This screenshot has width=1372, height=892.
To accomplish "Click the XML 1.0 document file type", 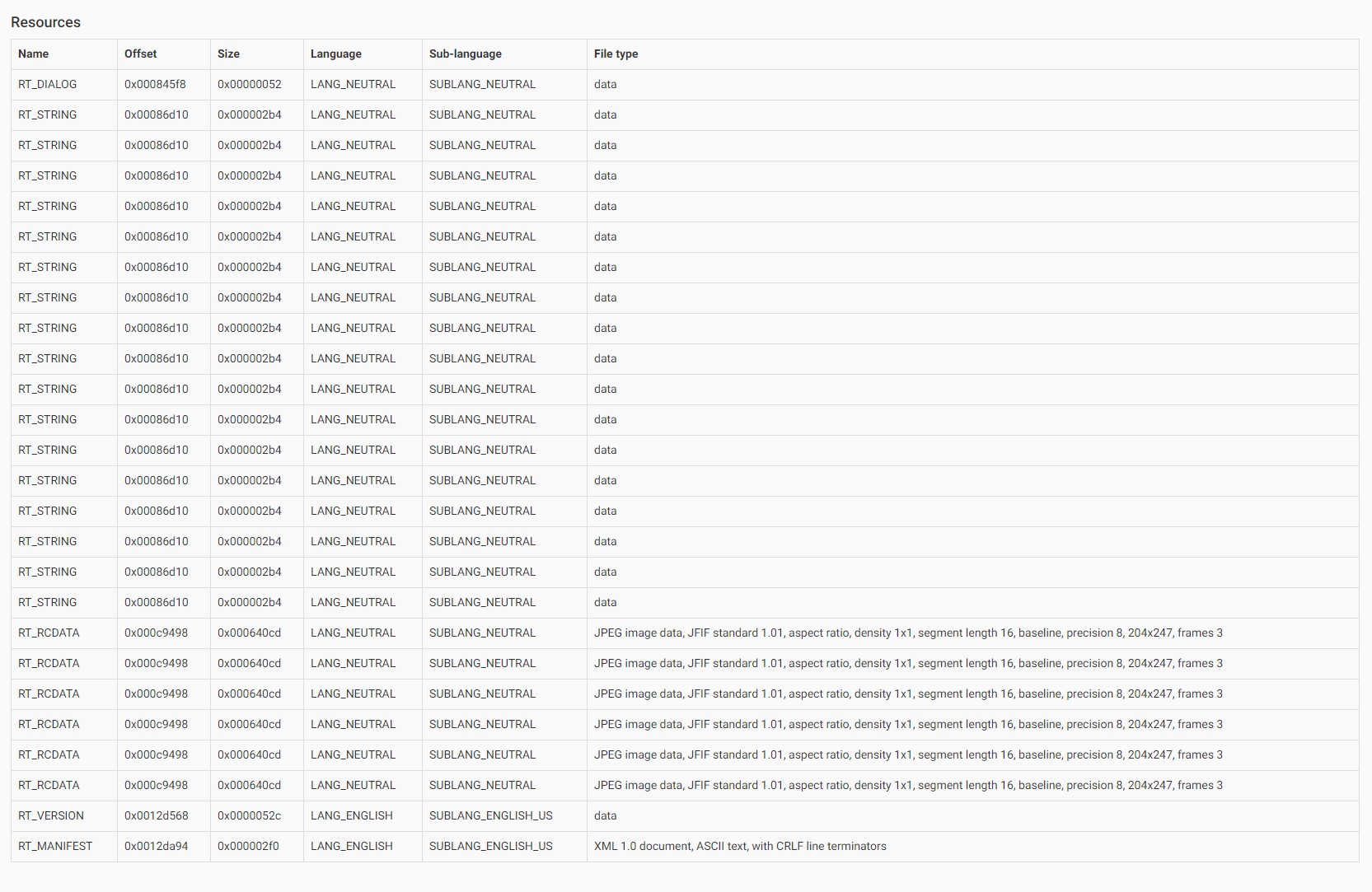I will tap(740, 846).
